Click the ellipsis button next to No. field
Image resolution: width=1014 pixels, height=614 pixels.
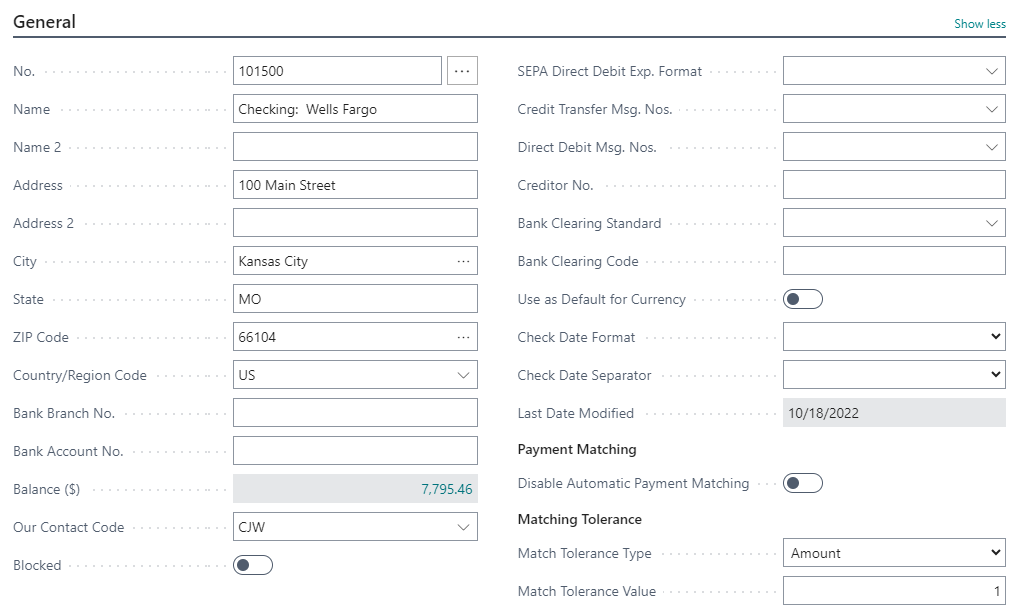pyautogui.click(x=462, y=71)
